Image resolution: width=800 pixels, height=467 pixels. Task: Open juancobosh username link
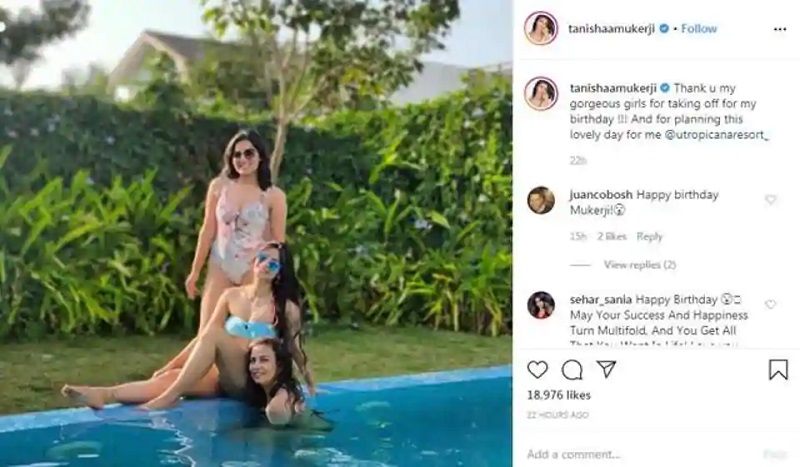click(x=601, y=194)
